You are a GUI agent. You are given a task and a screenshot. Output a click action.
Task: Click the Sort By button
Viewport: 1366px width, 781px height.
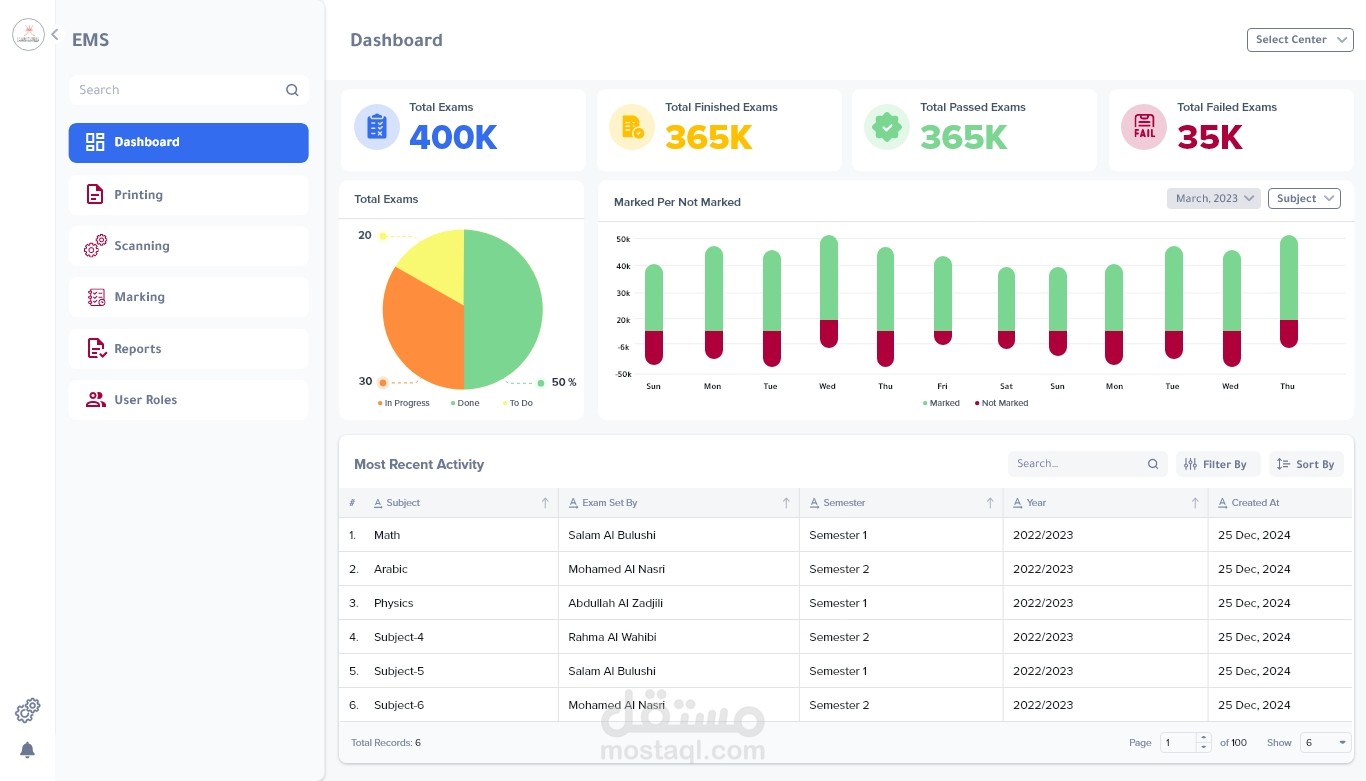point(1308,464)
